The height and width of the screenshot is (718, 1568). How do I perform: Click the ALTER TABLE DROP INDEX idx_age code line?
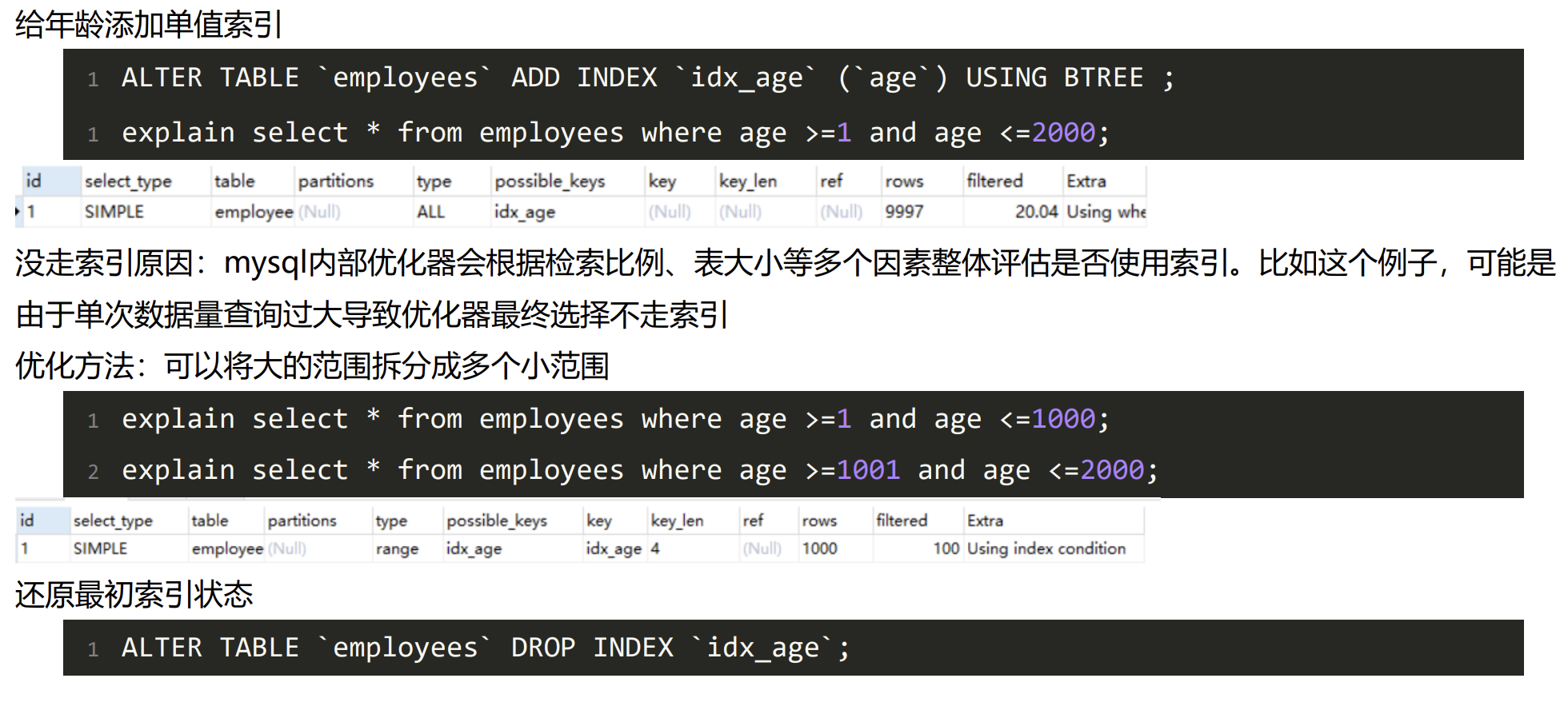[x=486, y=648]
